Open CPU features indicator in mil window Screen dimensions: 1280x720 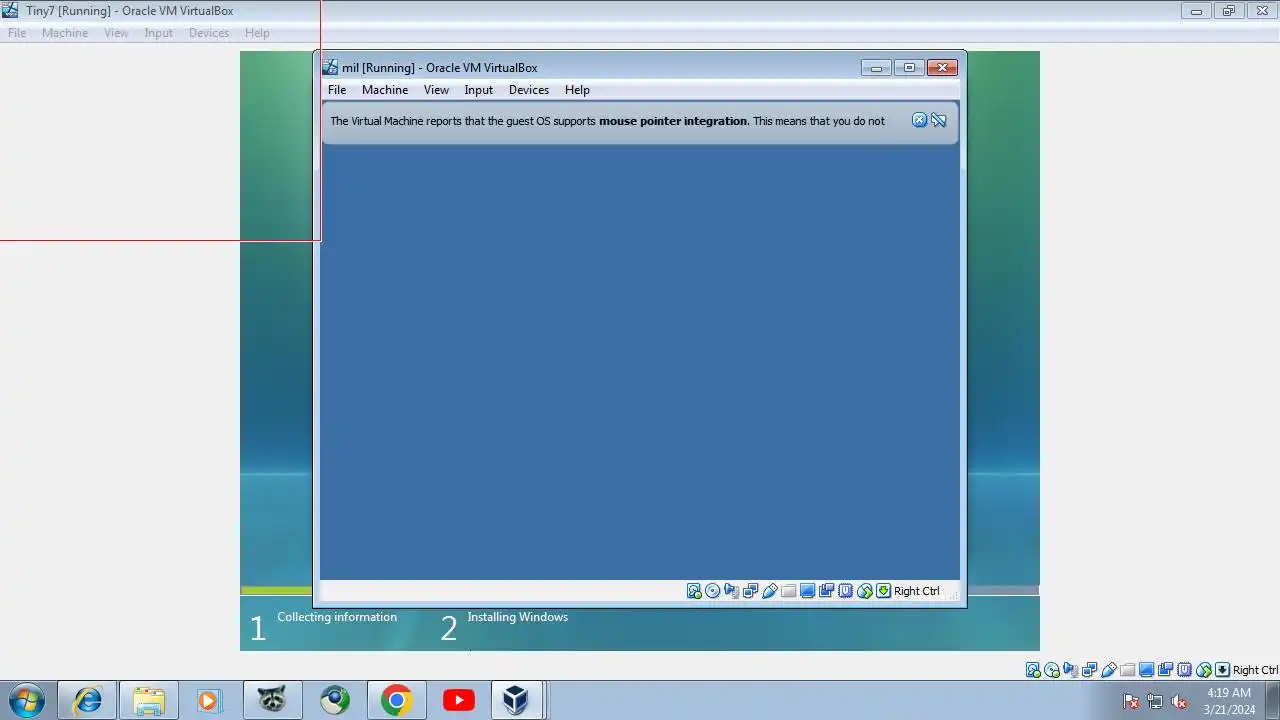846,591
